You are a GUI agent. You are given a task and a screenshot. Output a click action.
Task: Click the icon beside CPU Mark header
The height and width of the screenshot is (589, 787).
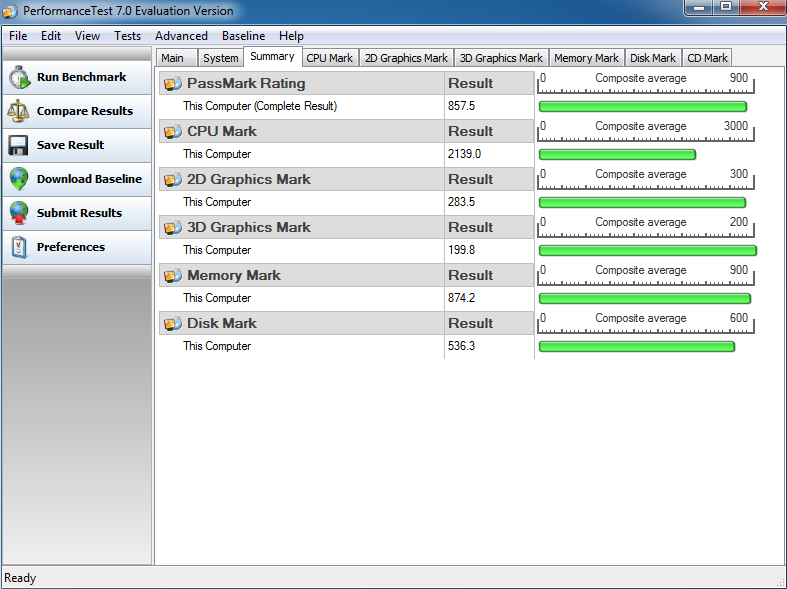point(173,131)
